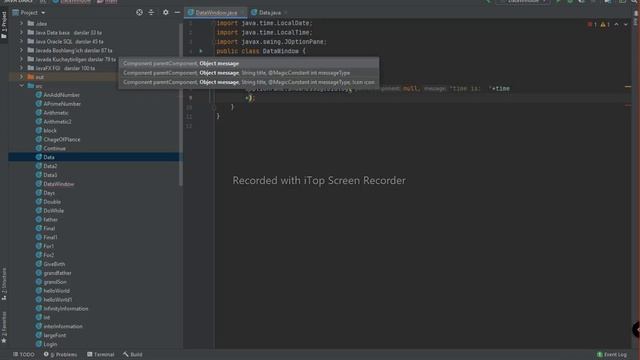640x360 pixels.
Task: Select the InfinityInformation class file
Action: (x=62, y=309)
